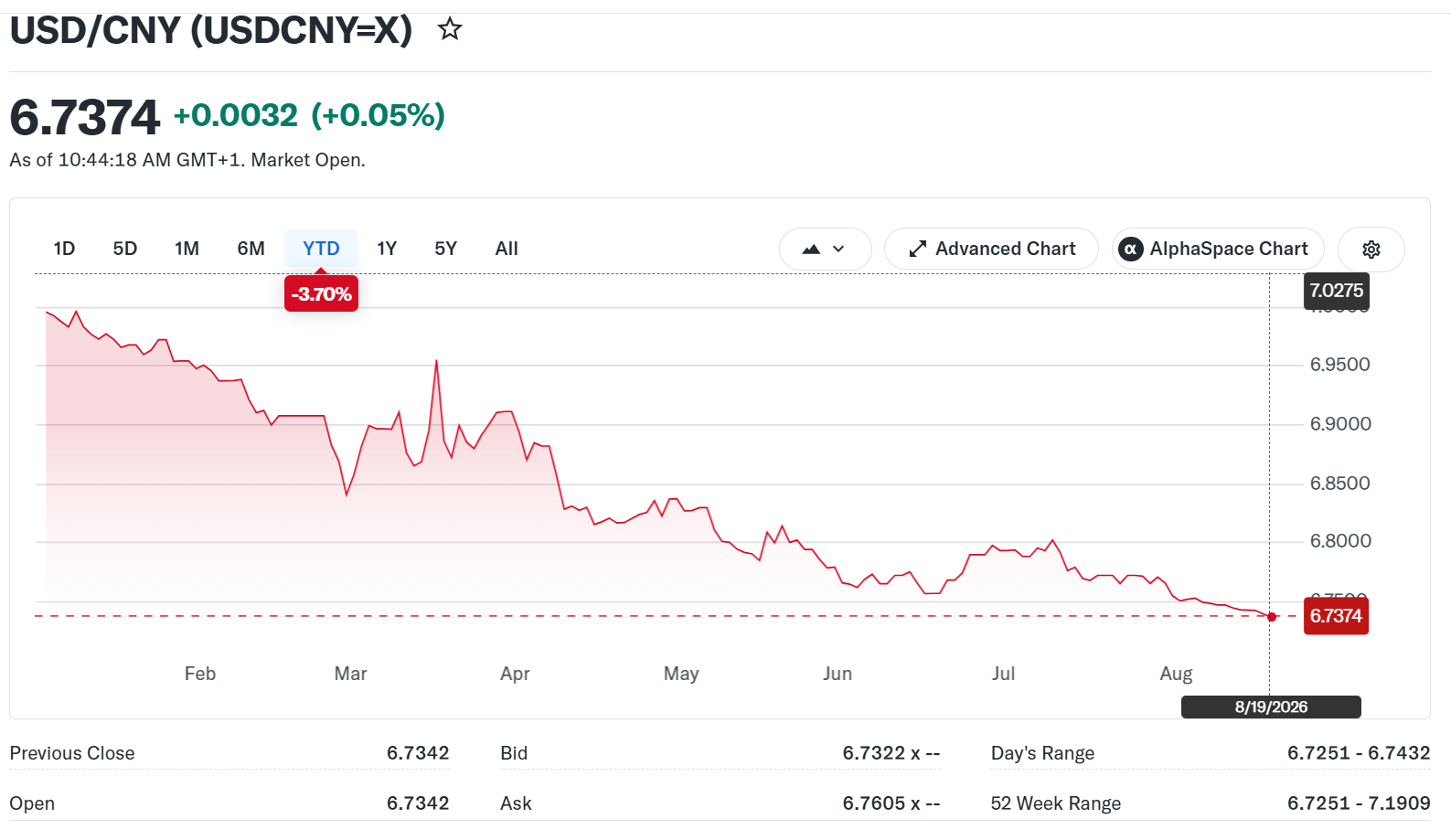1451x840 pixels.
Task: Click the 6.9000 y-axis price label
Action: [1340, 424]
